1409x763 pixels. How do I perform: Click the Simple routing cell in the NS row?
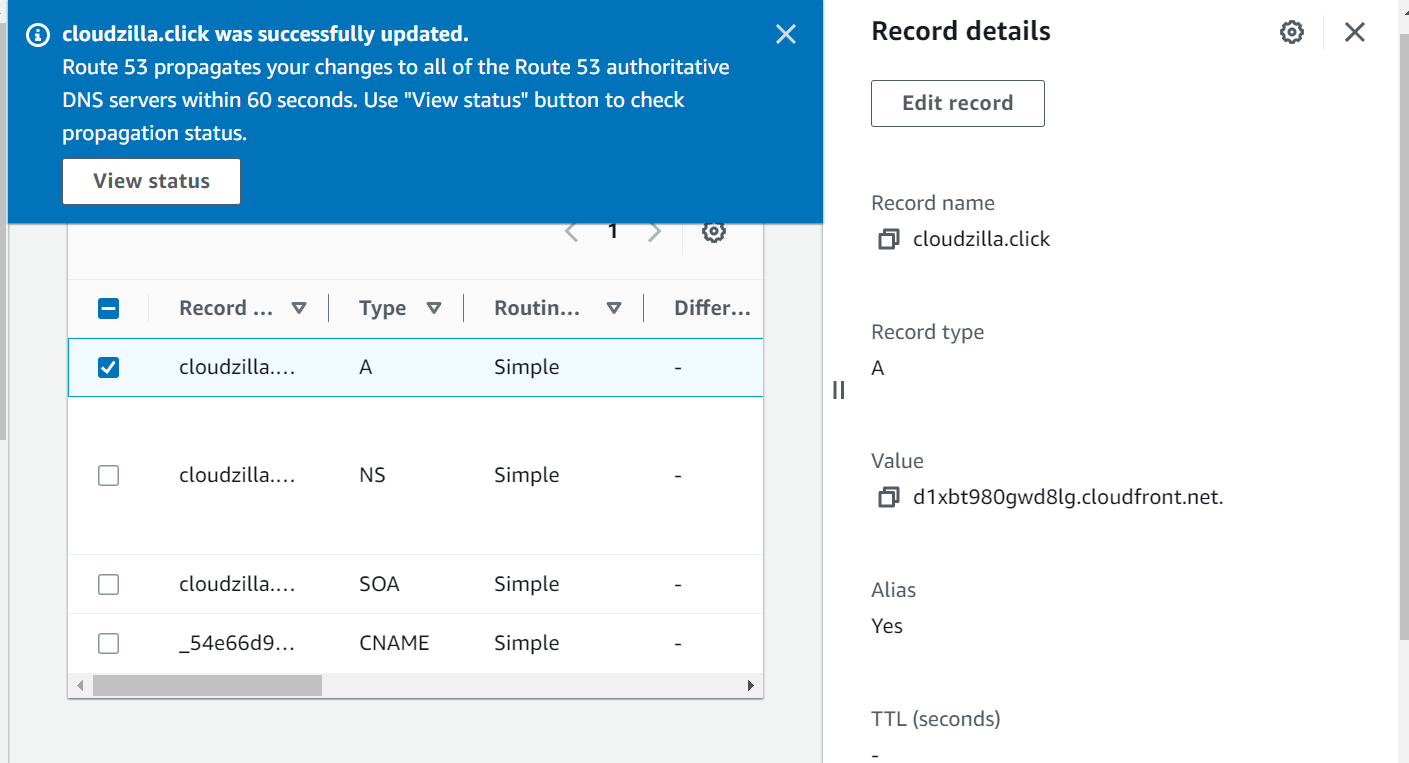(x=526, y=475)
